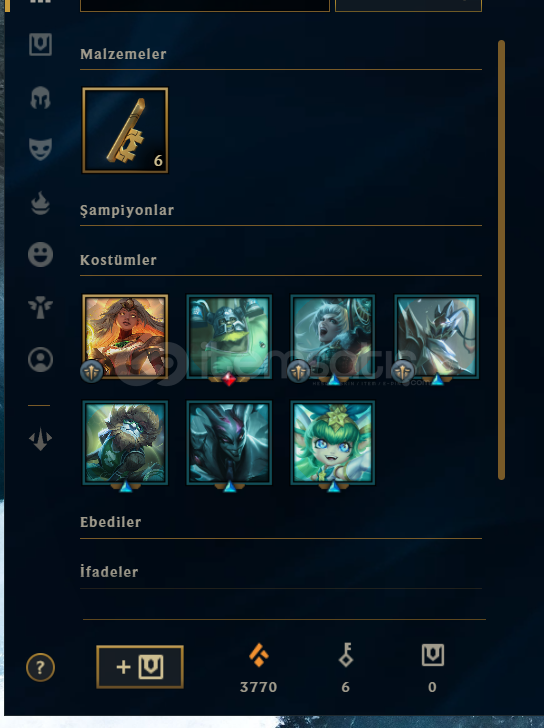Screen dimensions: 544x728
Task: Select the emotes smiley face icon
Action: [x=40, y=254]
